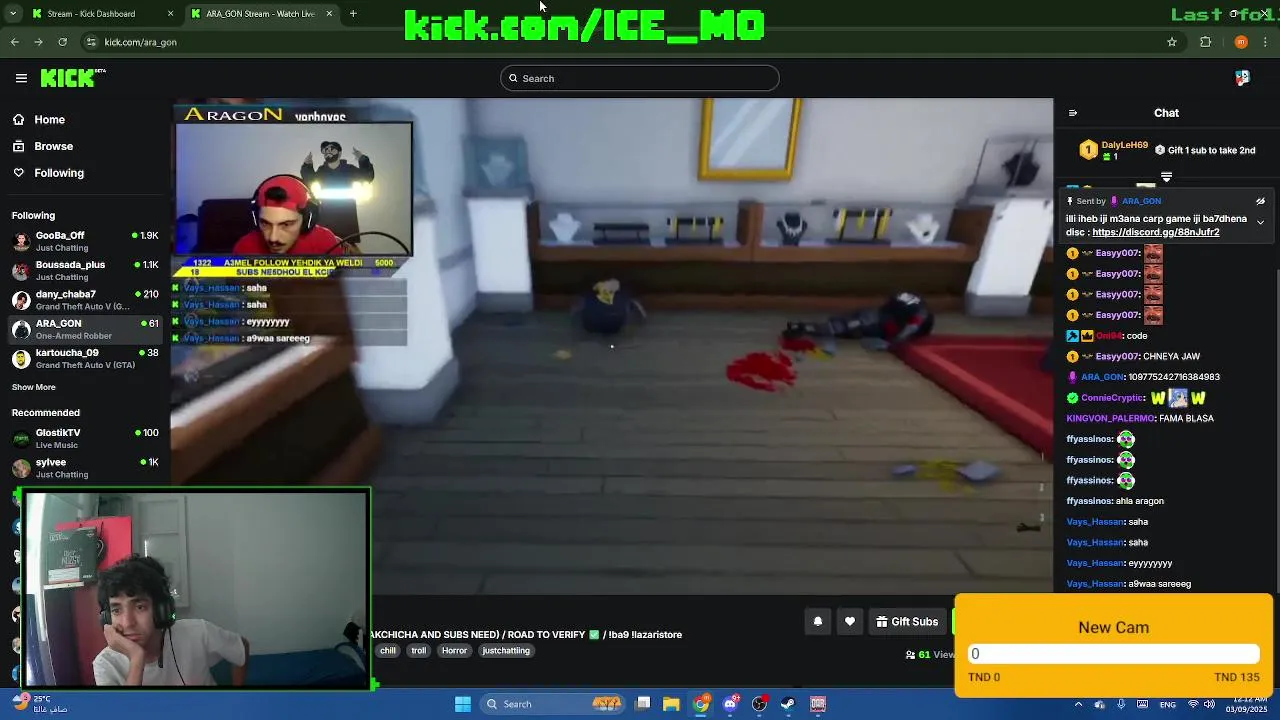1280x720 pixels.
Task: Click Vays_Hassan a9waa sareeeg message
Action: (1129, 584)
